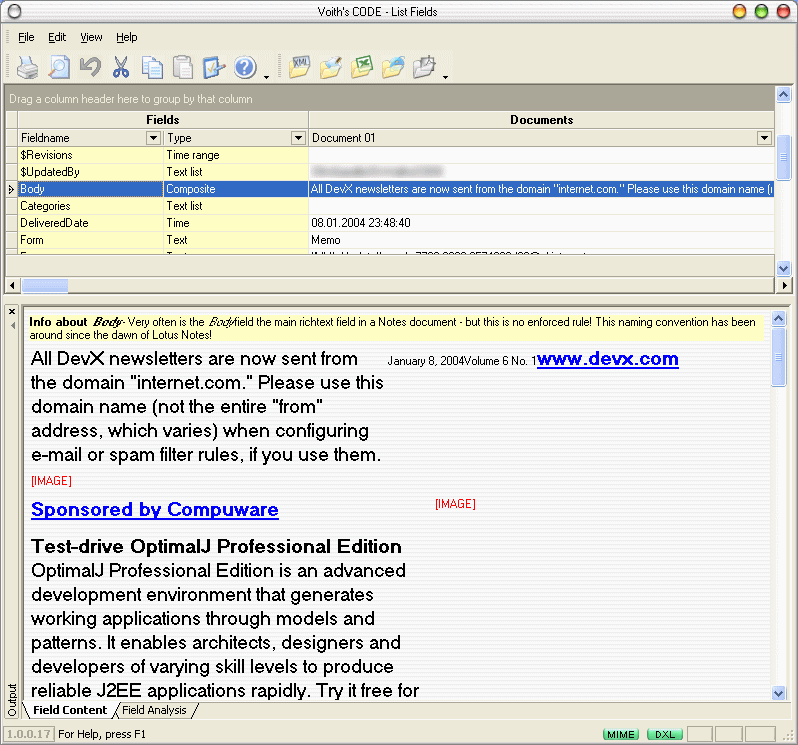
Task: Click the green maximize window button
Action: (x=761, y=11)
